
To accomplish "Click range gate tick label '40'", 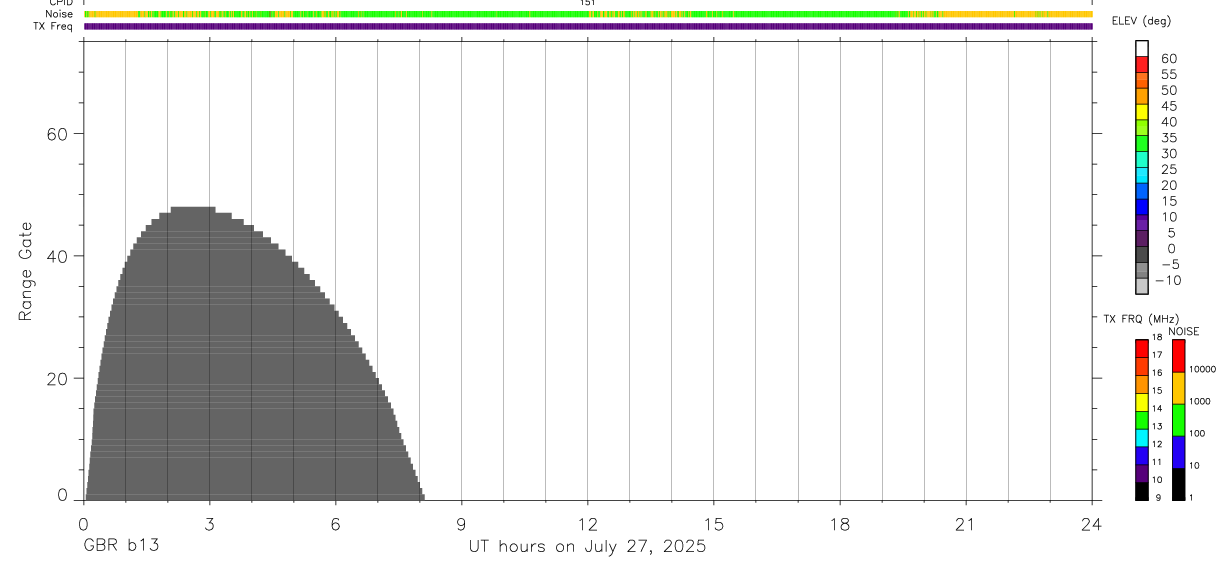I will coord(57,256).
